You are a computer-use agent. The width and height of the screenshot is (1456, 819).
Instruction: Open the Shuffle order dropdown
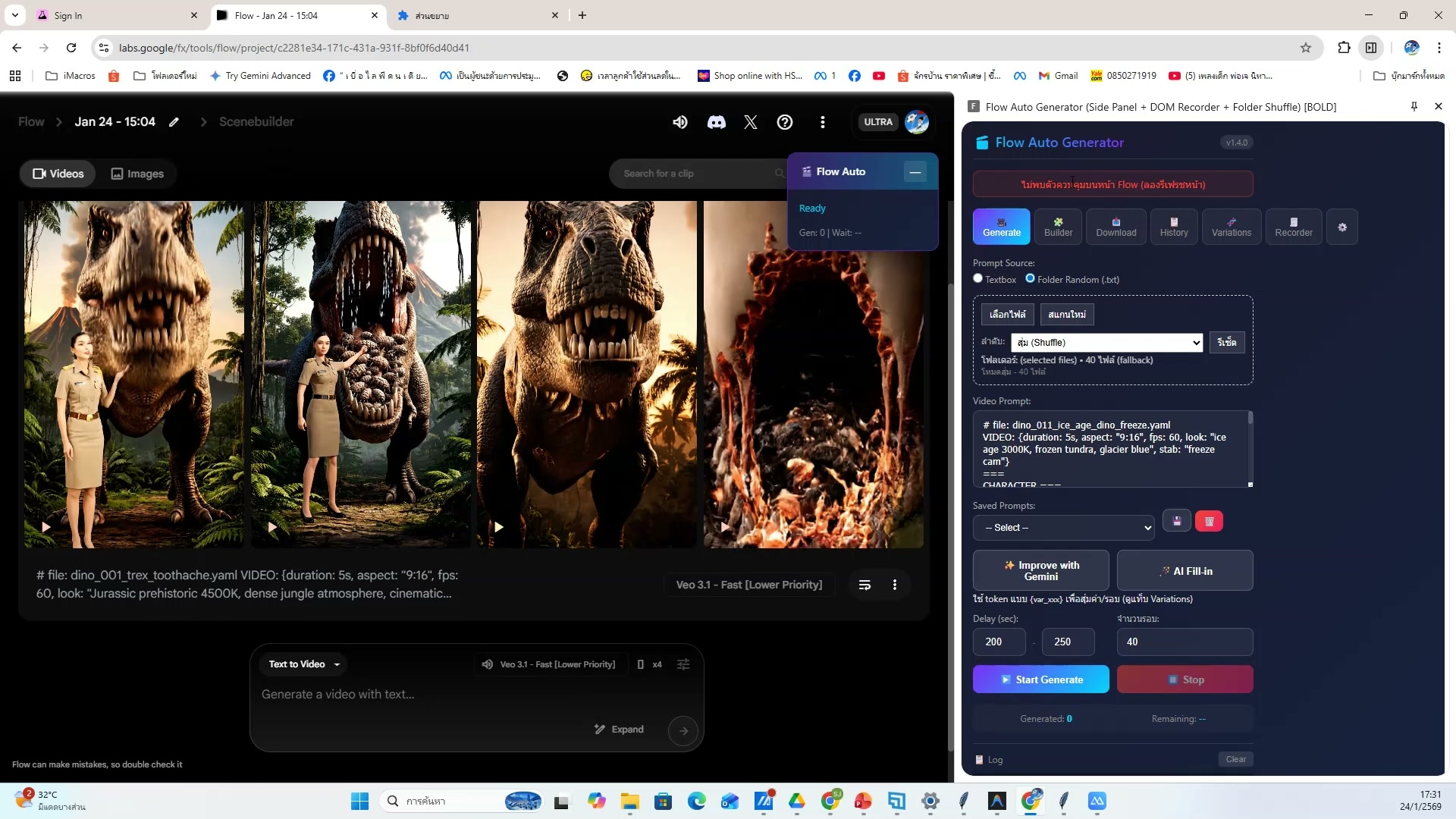(x=1106, y=343)
